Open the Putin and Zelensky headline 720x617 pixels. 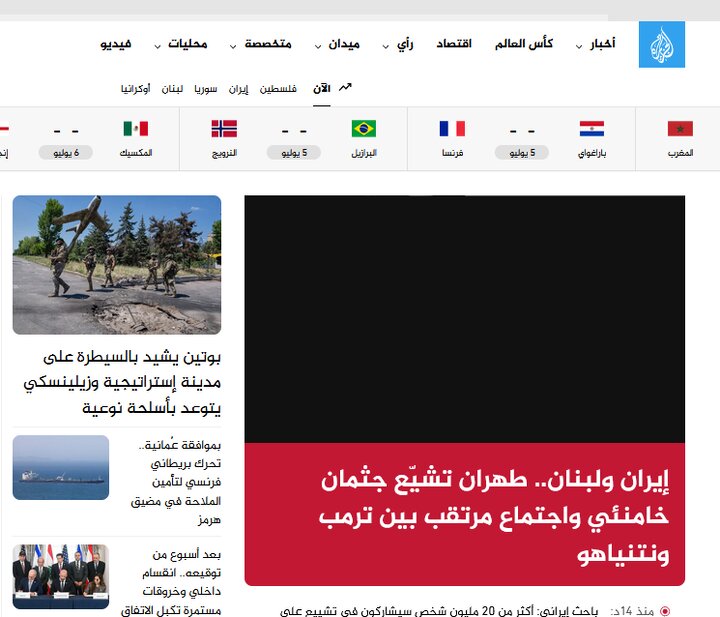pos(122,382)
